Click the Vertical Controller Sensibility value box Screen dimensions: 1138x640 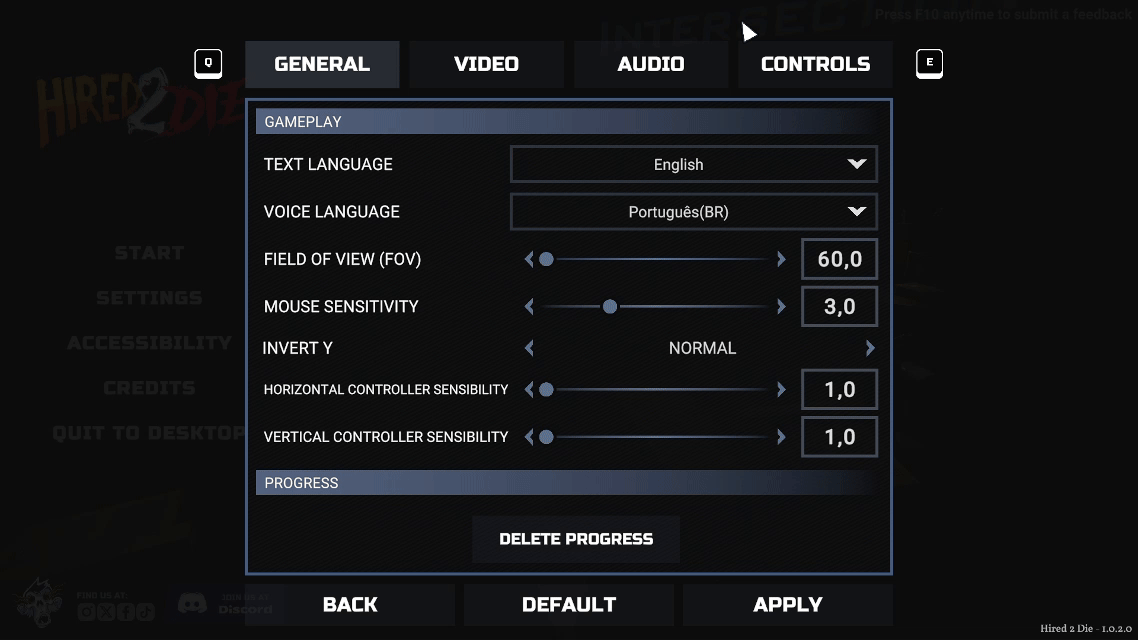pos(840,437)
